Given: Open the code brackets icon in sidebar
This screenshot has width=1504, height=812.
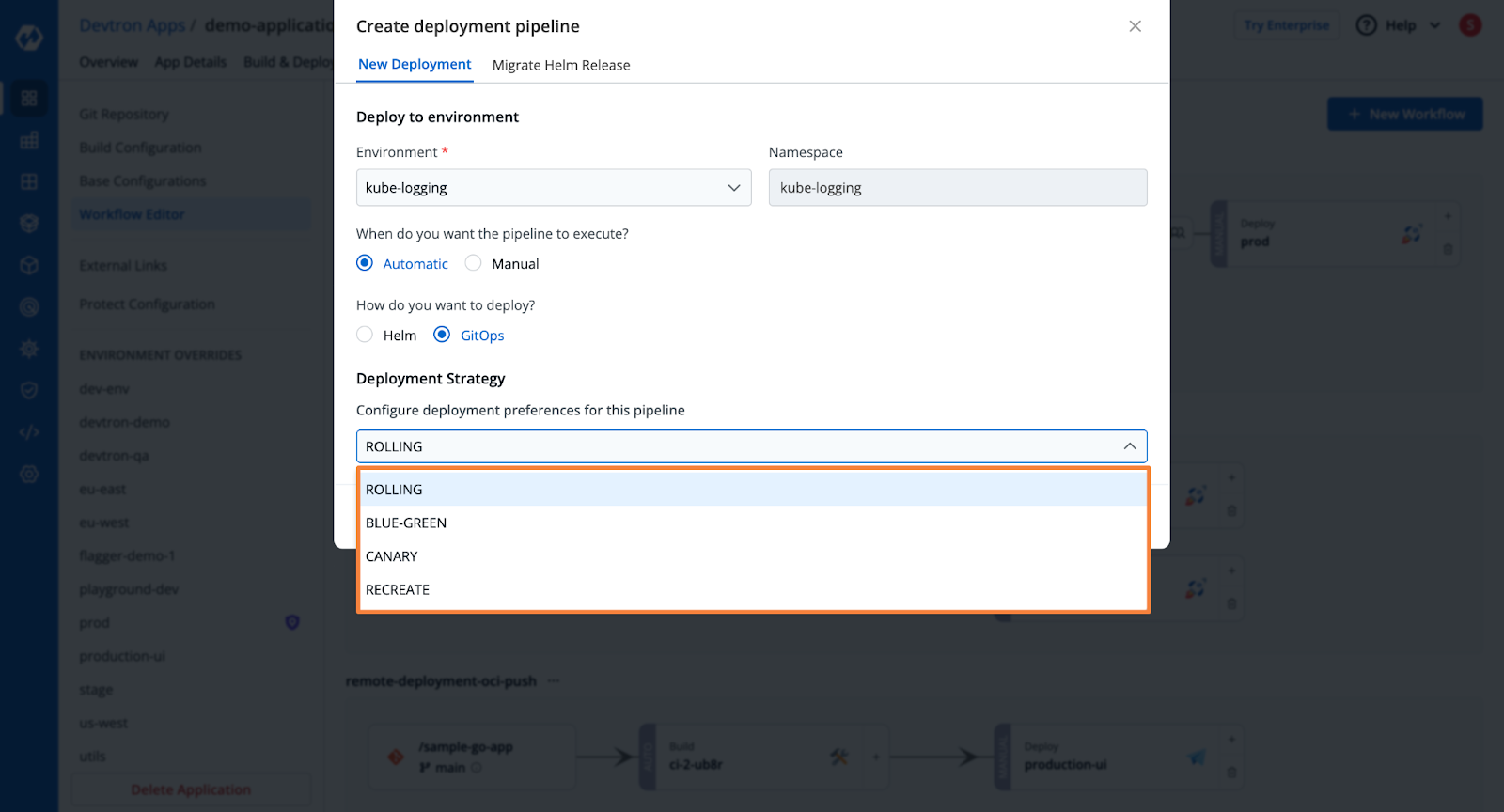Looking at the screenshot, I should (29, 432).
